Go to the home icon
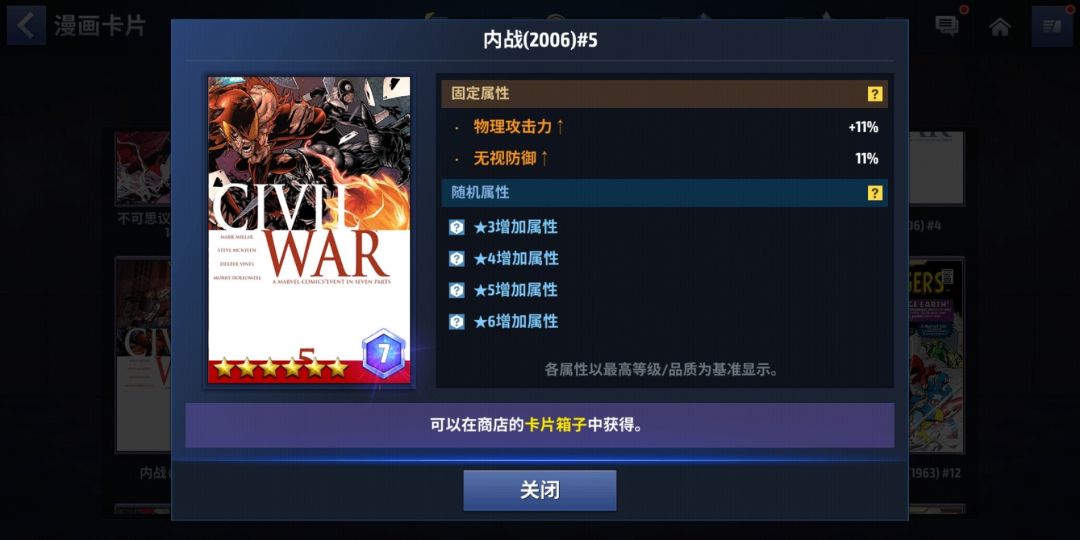Viewport: 1080px width, 540px height. (999, 27)
